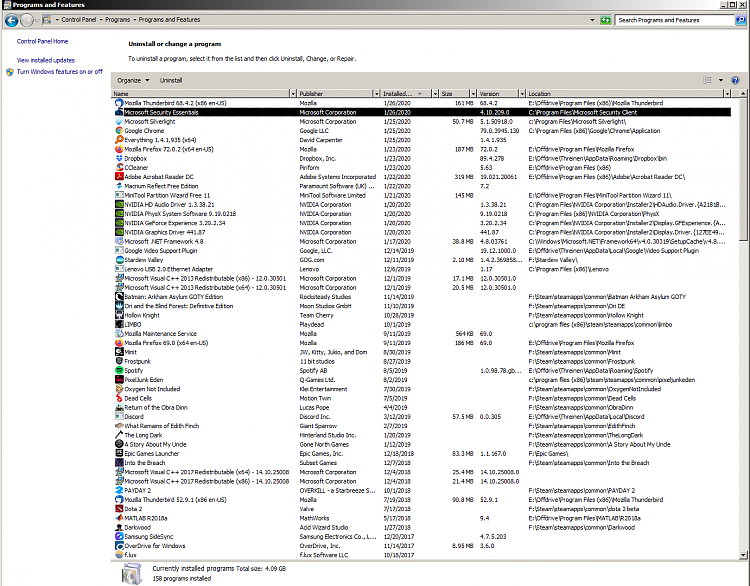
Task: Click the Discord program icon
Action: coord(119,417)
